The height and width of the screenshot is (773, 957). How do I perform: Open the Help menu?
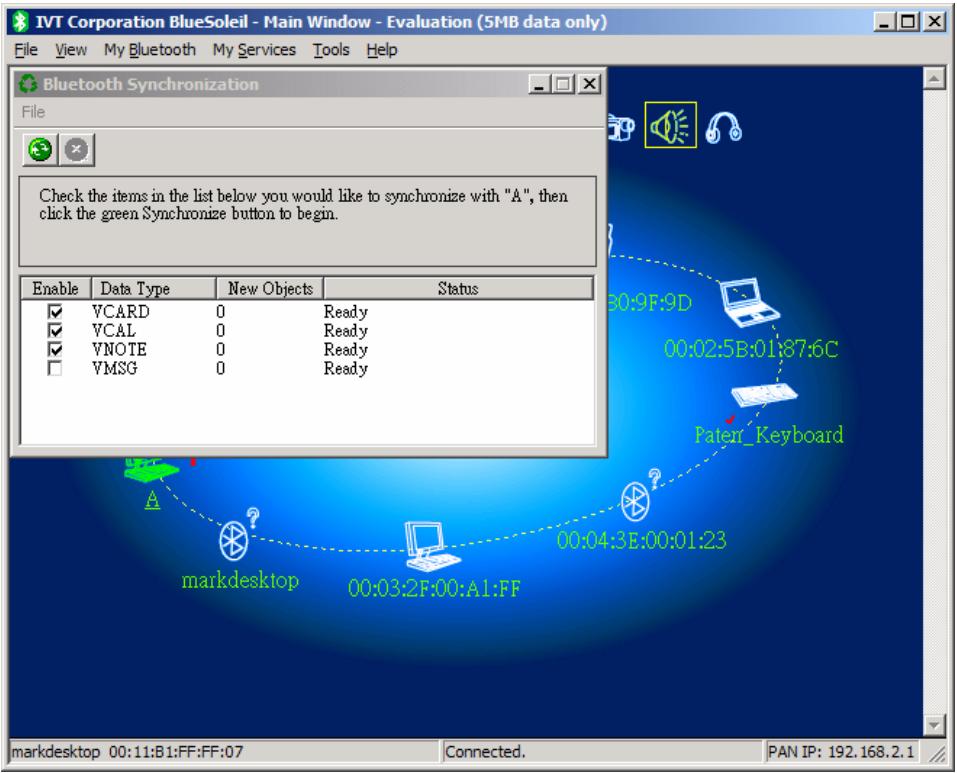pyautogui.click(x=381, y=50)
